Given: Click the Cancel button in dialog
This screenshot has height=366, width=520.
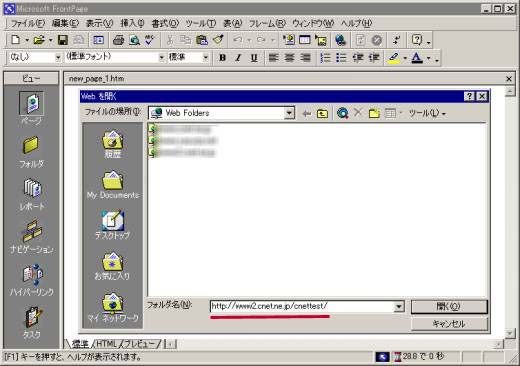Looking at the screenshot, I should [x=449, y=324].
